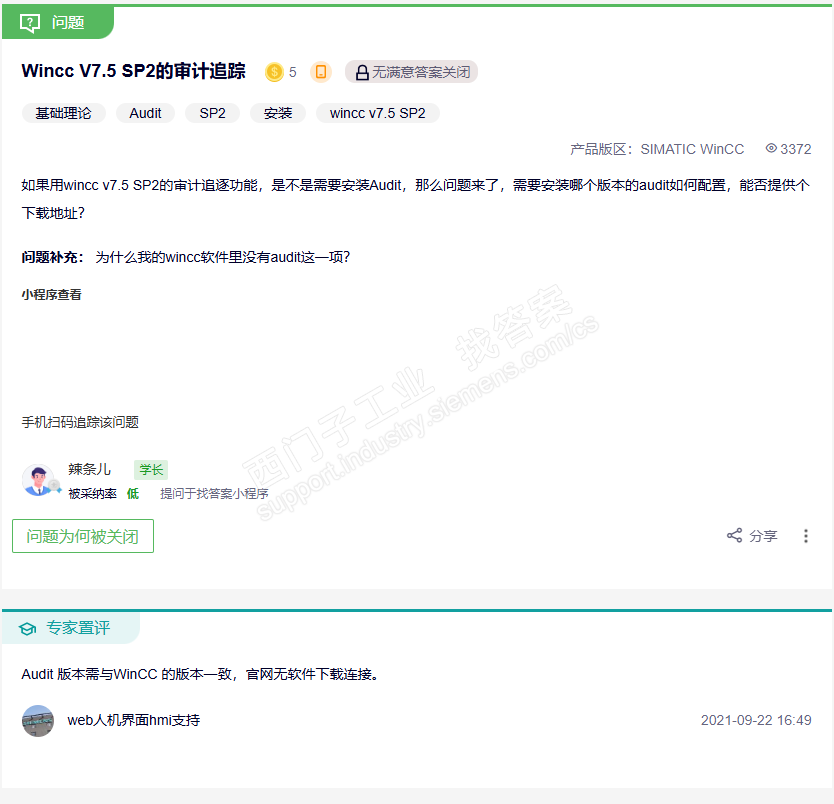Click the 手机扫码追踪该问题 text
Image resolution: width=834 pixels, height=804 pixels.
click(x=80, y=422)
